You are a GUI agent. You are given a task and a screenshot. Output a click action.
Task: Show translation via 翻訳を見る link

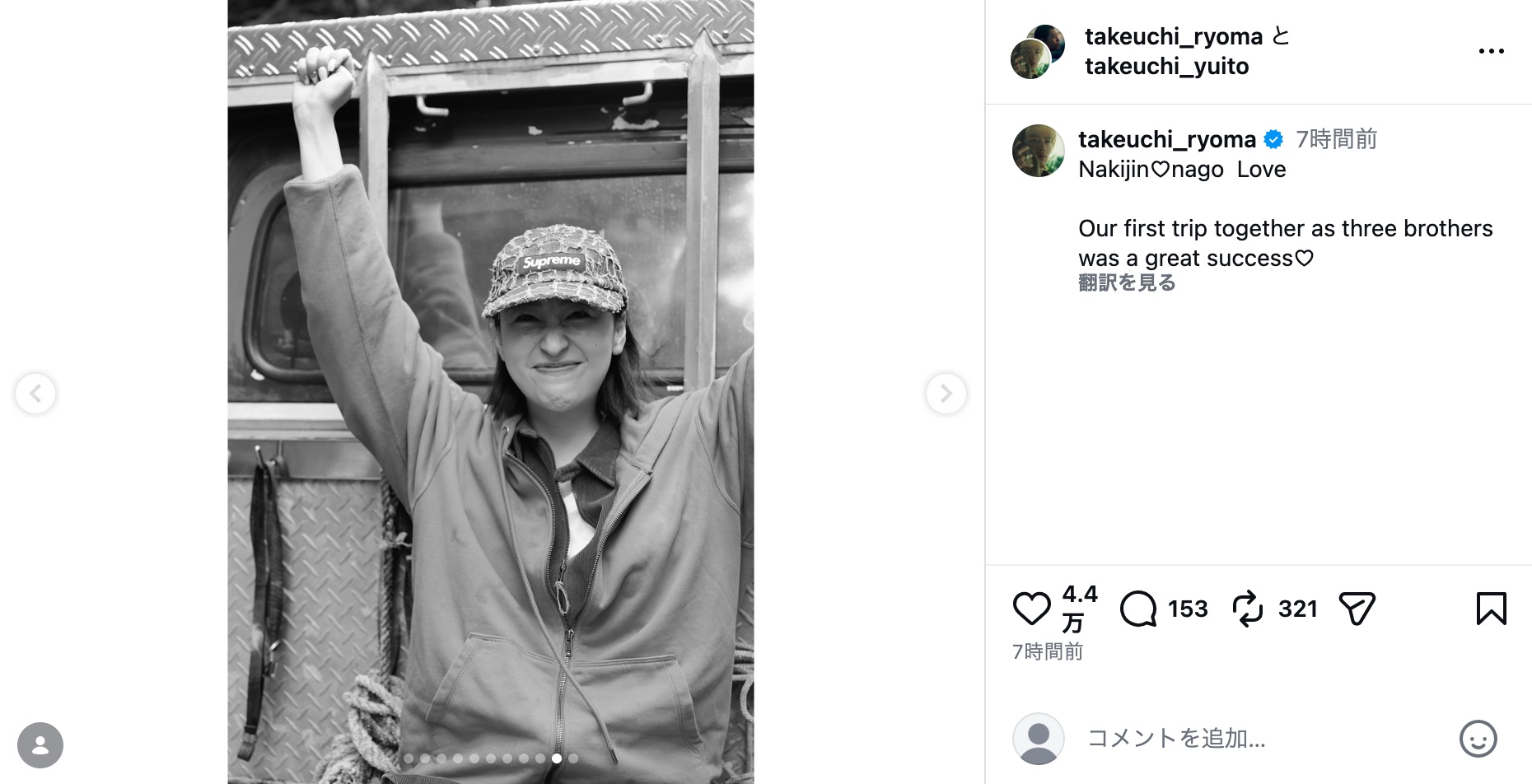[x=1126, y=282]
